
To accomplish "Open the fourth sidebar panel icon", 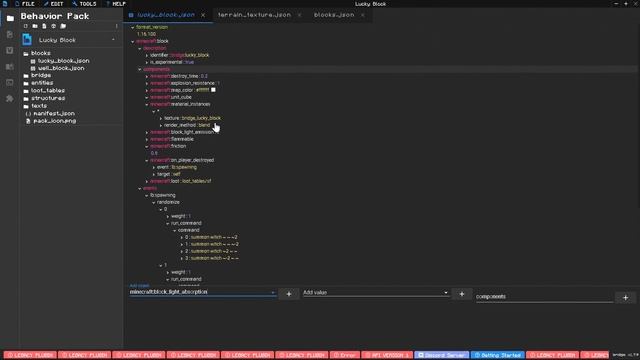I will pyautogui.click(x=10, y=66).
